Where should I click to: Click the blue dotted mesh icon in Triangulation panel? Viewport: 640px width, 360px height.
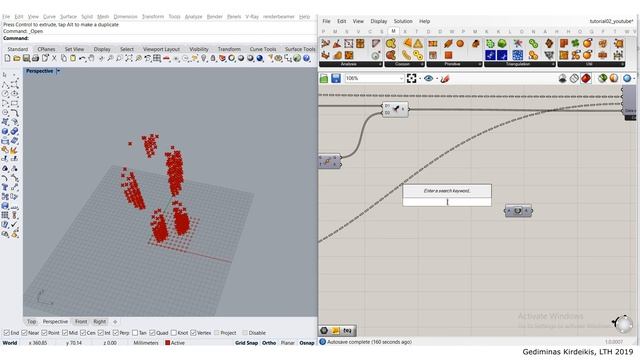[518, 55]
